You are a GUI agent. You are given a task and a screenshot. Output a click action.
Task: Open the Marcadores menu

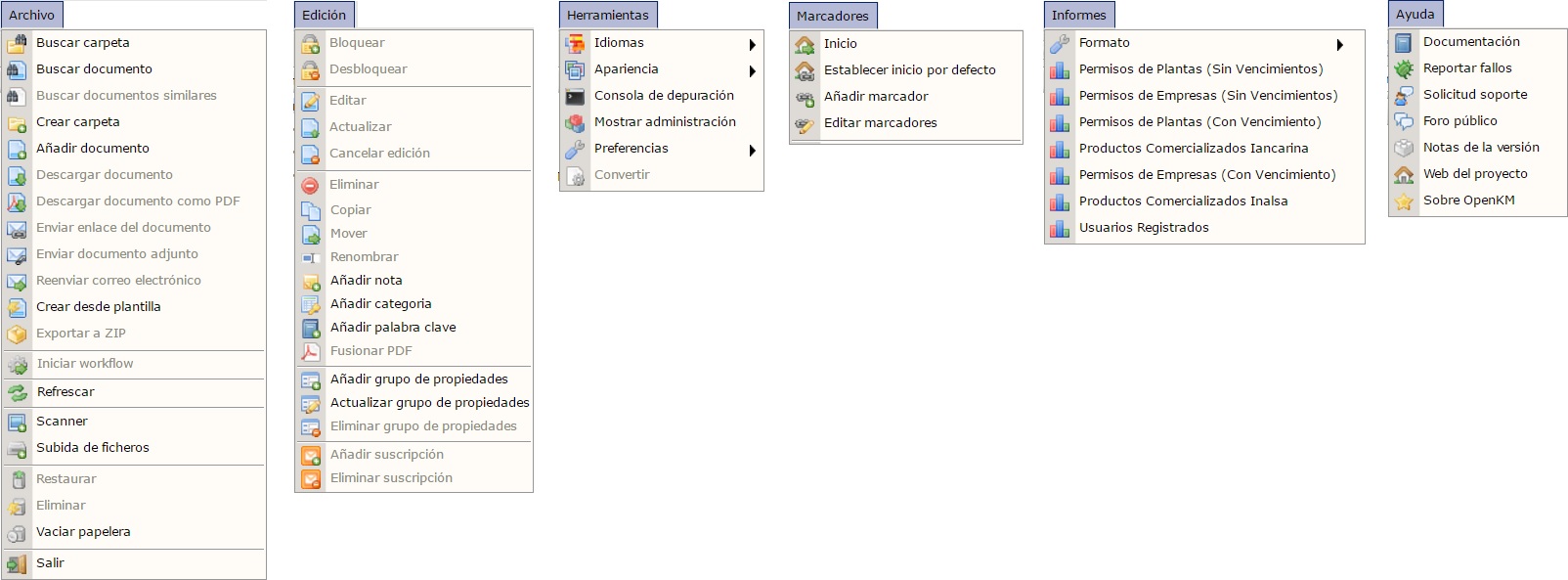[833, 16]
